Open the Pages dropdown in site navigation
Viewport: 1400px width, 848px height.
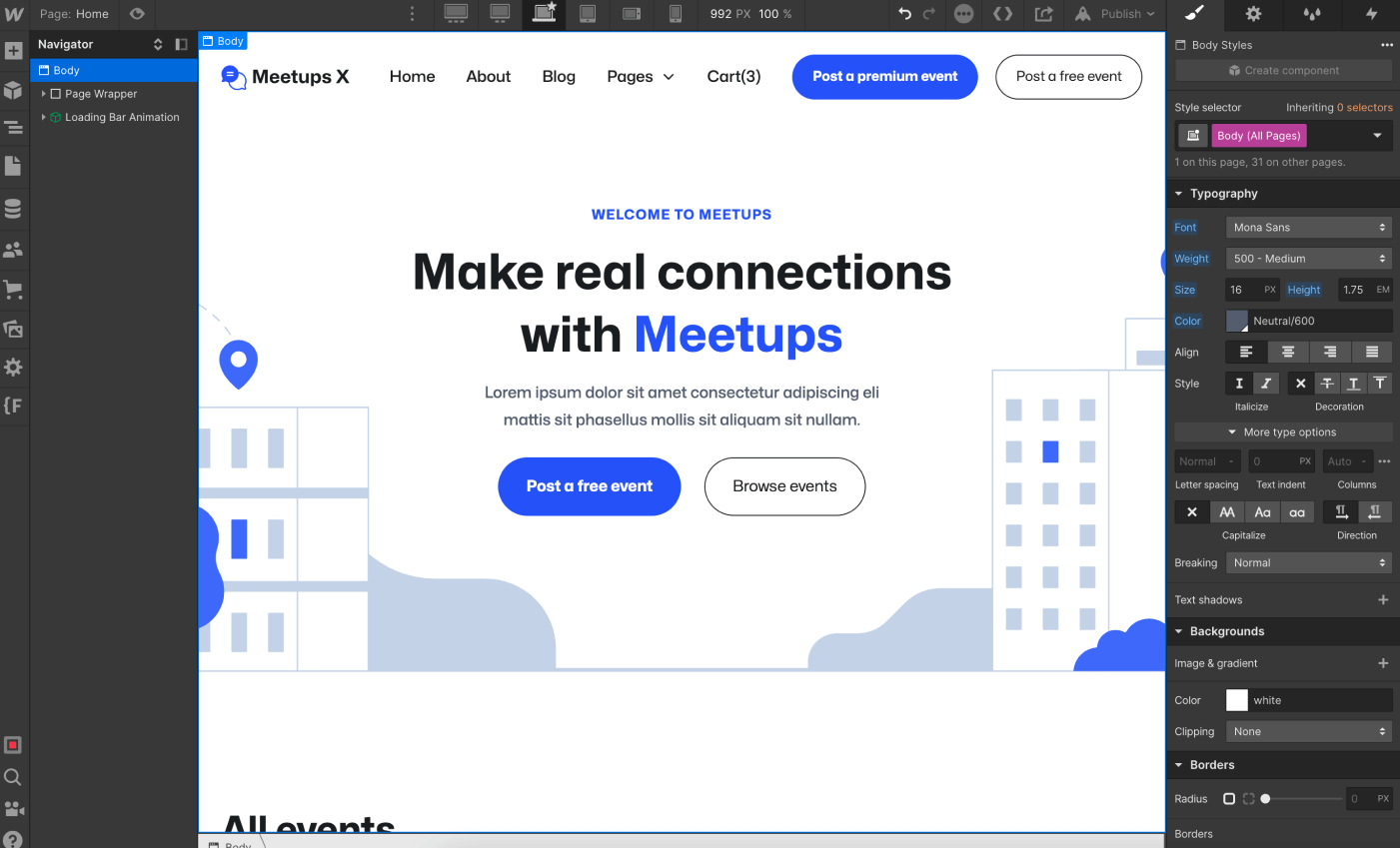641,76
